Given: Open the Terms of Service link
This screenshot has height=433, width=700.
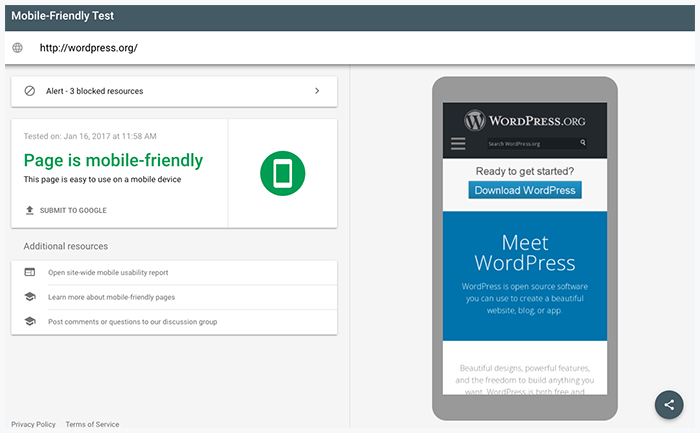Looking at the screenshot, I should click(92, 424).
